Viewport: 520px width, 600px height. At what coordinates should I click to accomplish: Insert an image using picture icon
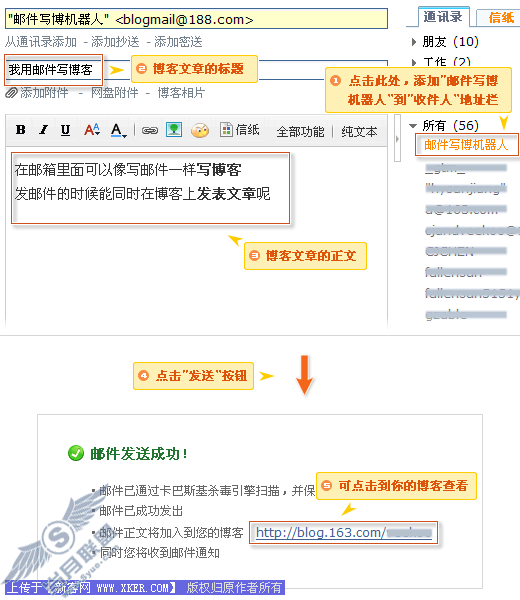click(174, 130)
